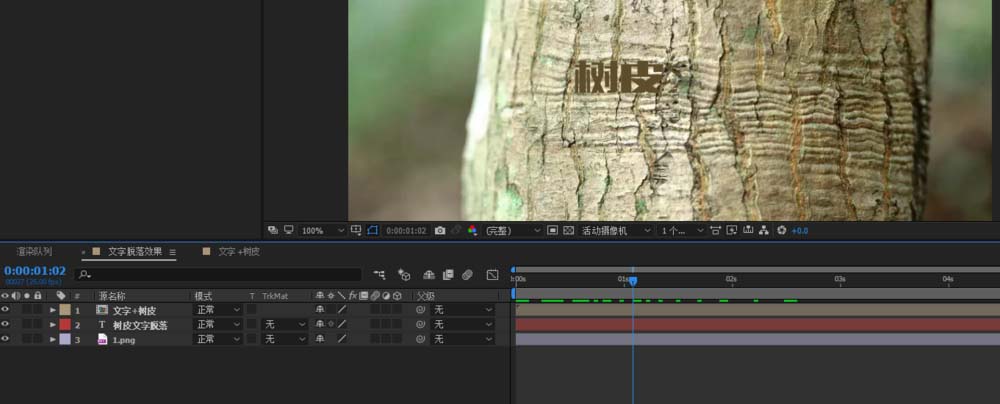
Task: Toggle hide shy layers icon
Action: pos(429,274)
